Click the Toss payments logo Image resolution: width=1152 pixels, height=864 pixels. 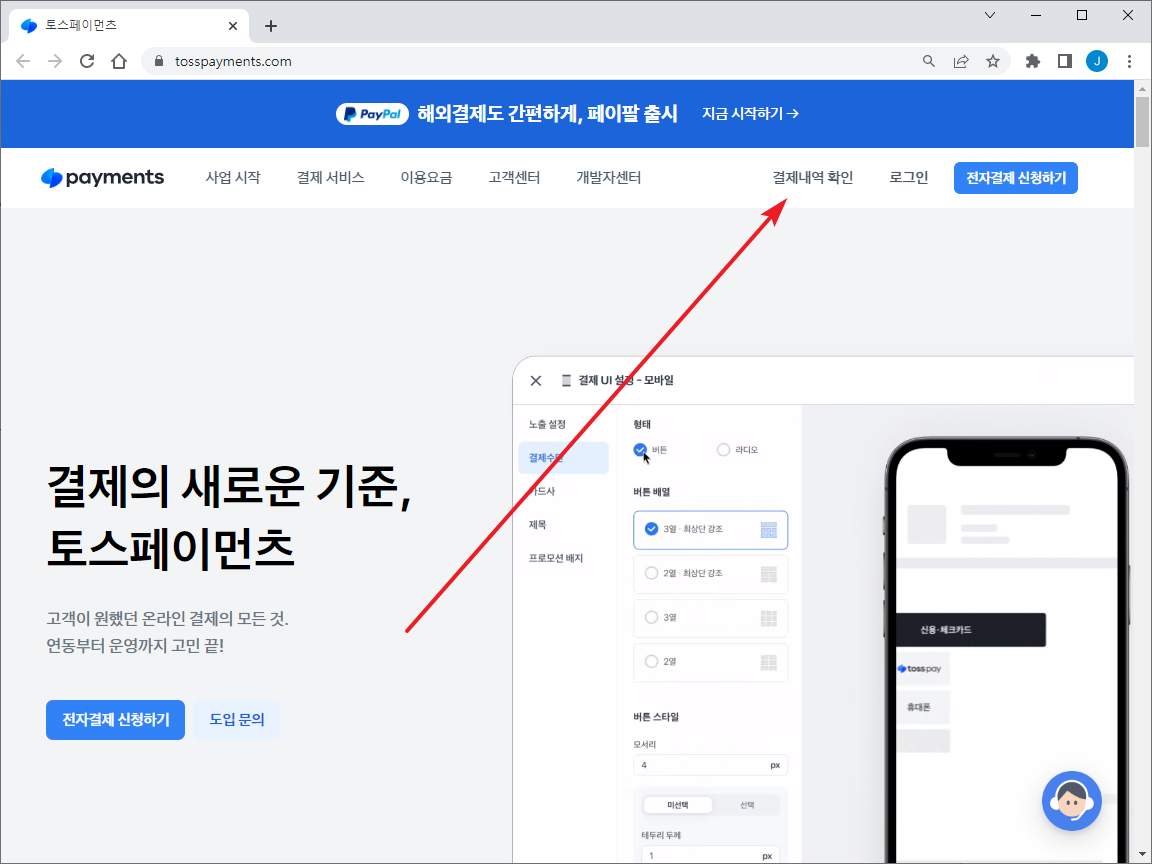pos(103,177)
